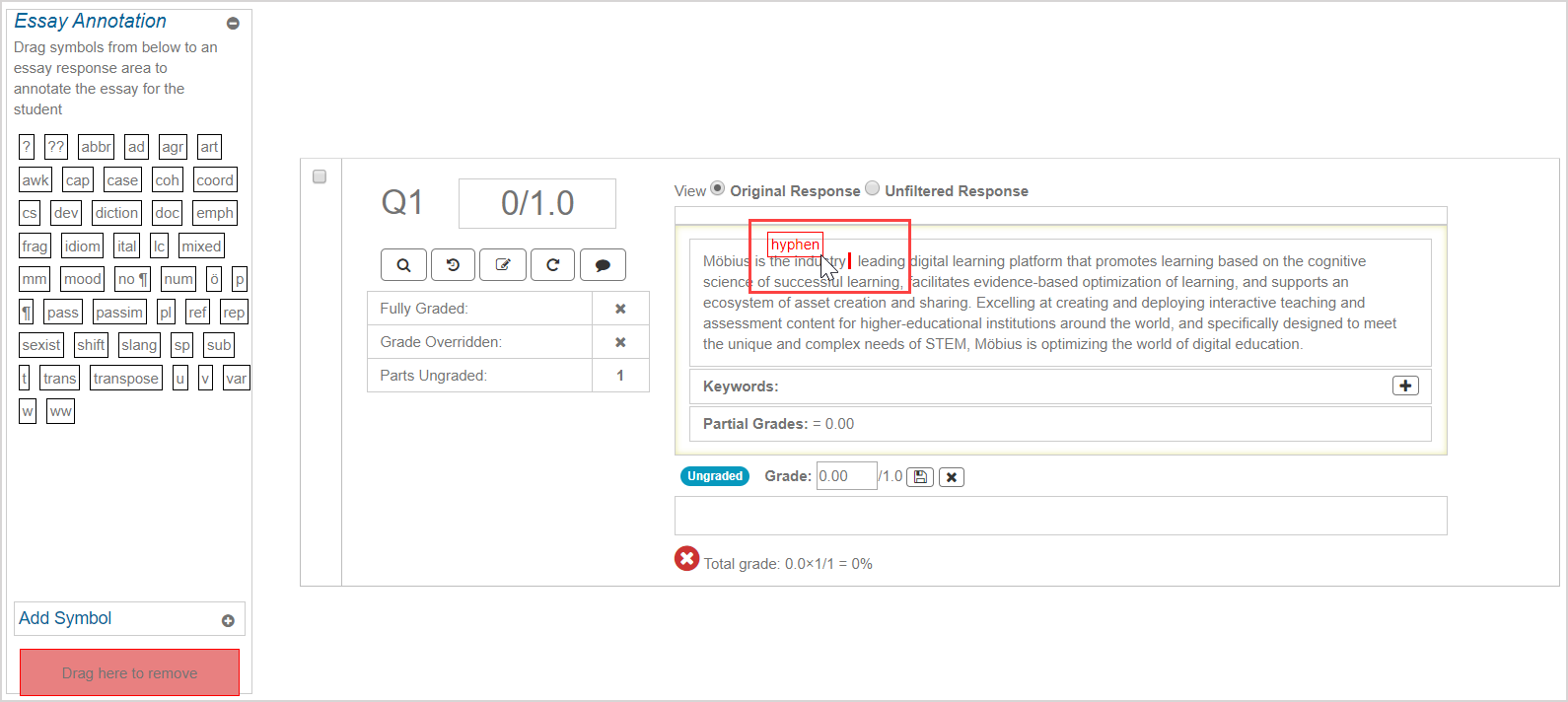1568x702 pixels.
Task: Click the 'diction' annotation symbol
Action: pyautogui.click(x=116, y=213)
